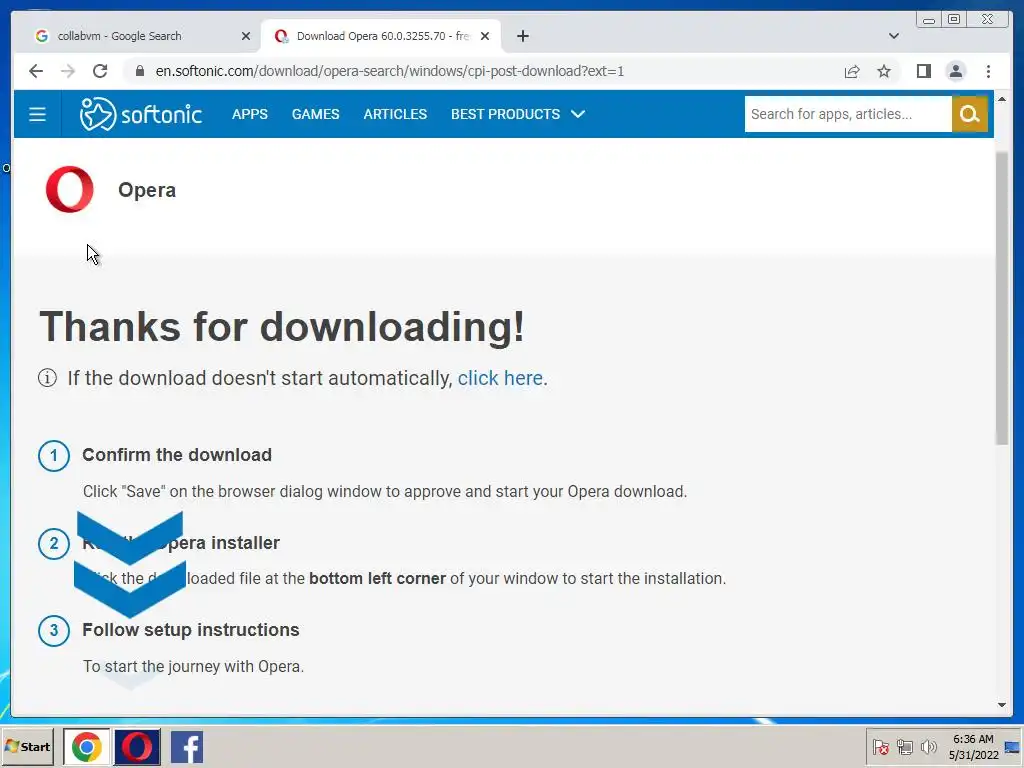Bookmark this page with the star
1024x768 pixels.
click(884, 71)
